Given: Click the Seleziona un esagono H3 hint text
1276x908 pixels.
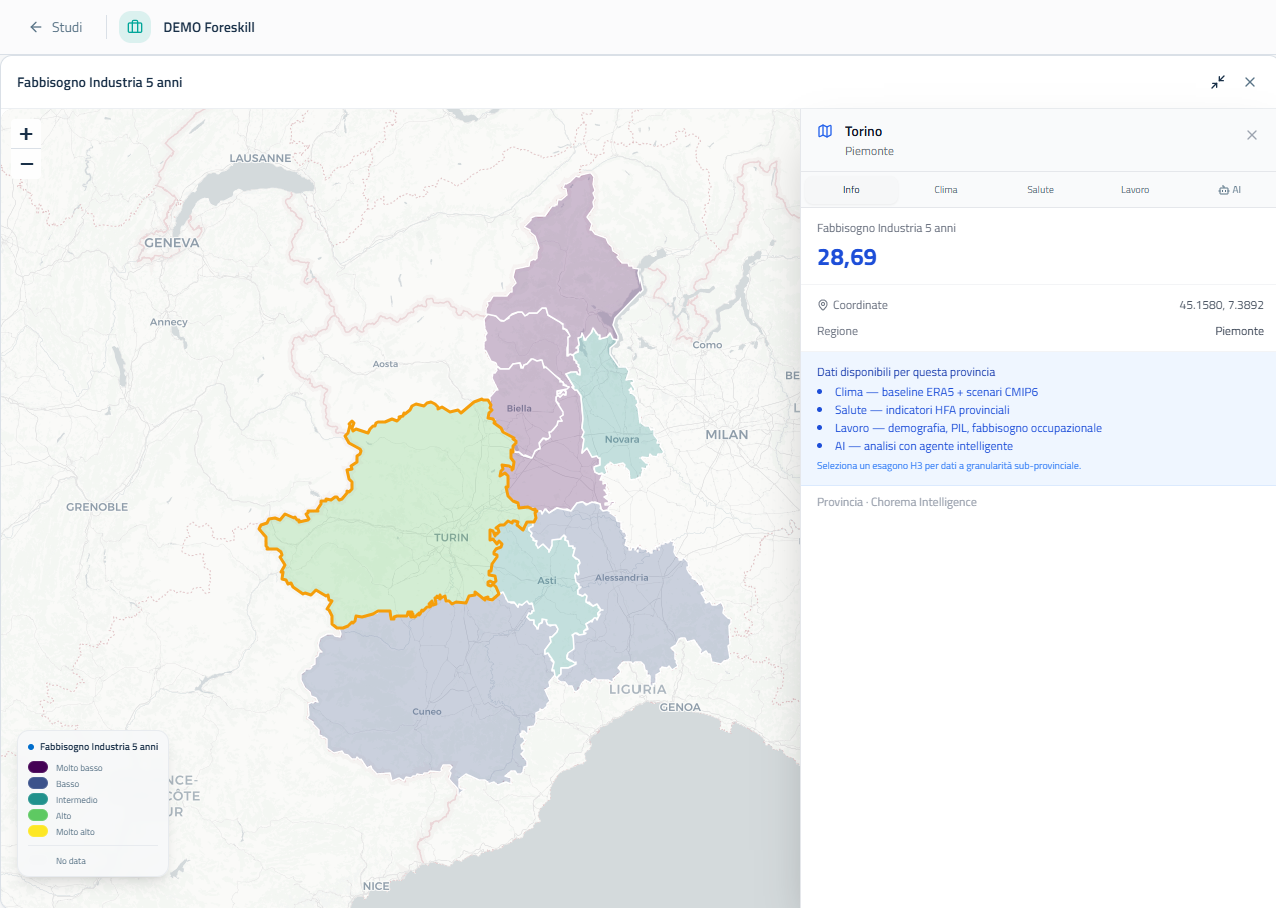Looking at the screenshot, I should [x=949, y=466].
